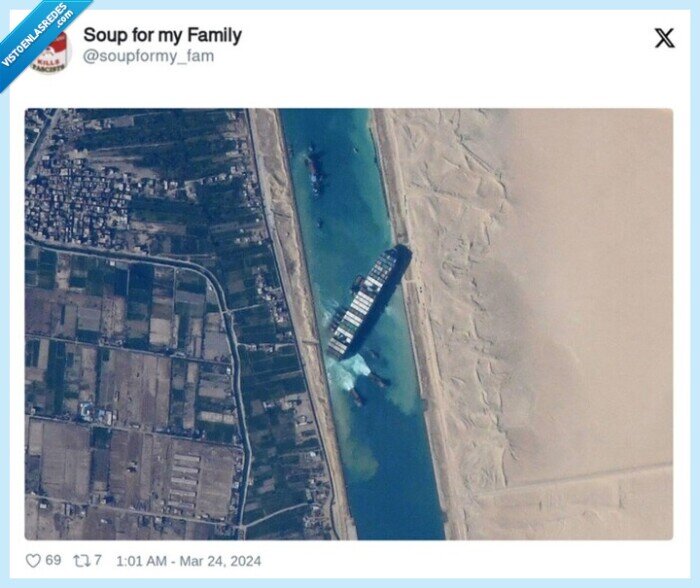Click the white churned water at ship's stern
Image resolution: width=700 pixels, height=588 pixels.
[x=349, y=371]
